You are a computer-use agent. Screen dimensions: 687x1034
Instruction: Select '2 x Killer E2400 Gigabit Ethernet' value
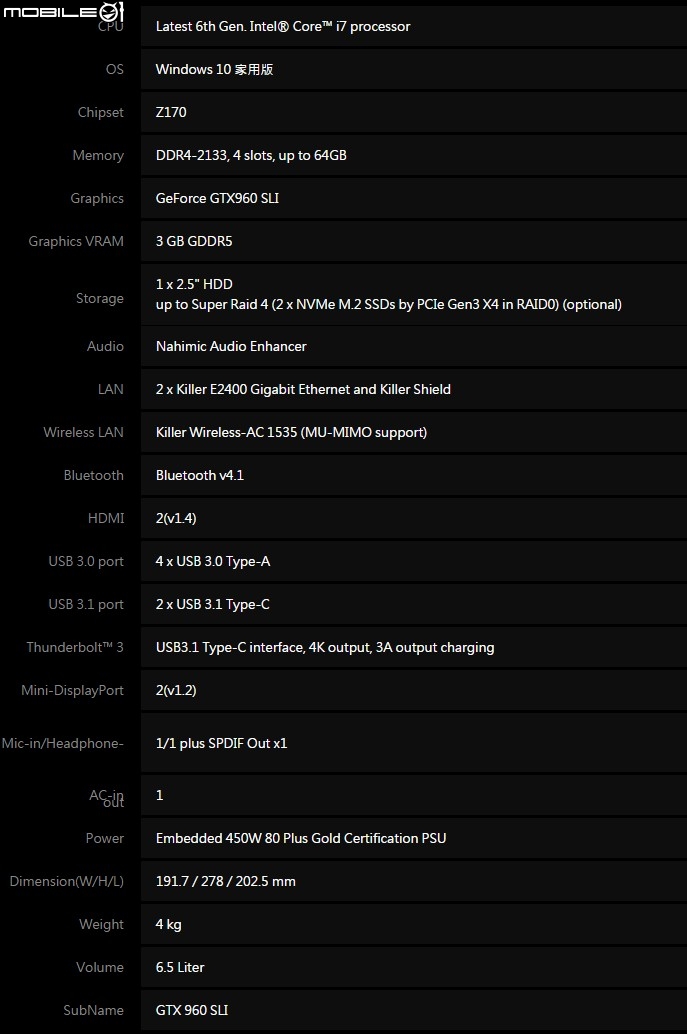[303, 389]
